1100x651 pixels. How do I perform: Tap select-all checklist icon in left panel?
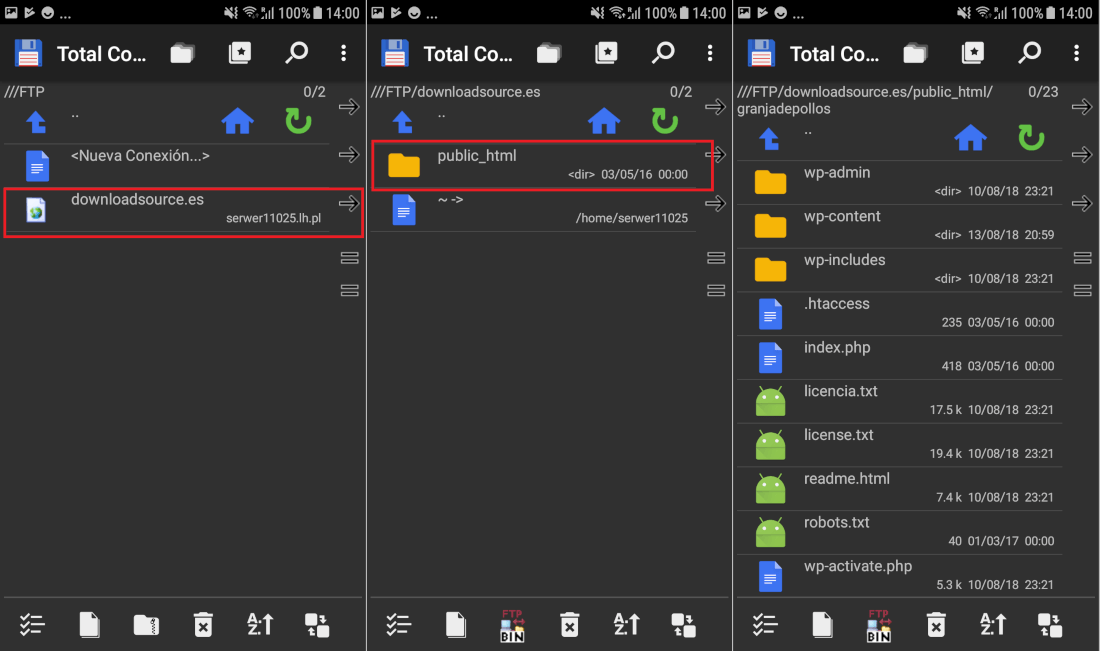click(32, 624)
